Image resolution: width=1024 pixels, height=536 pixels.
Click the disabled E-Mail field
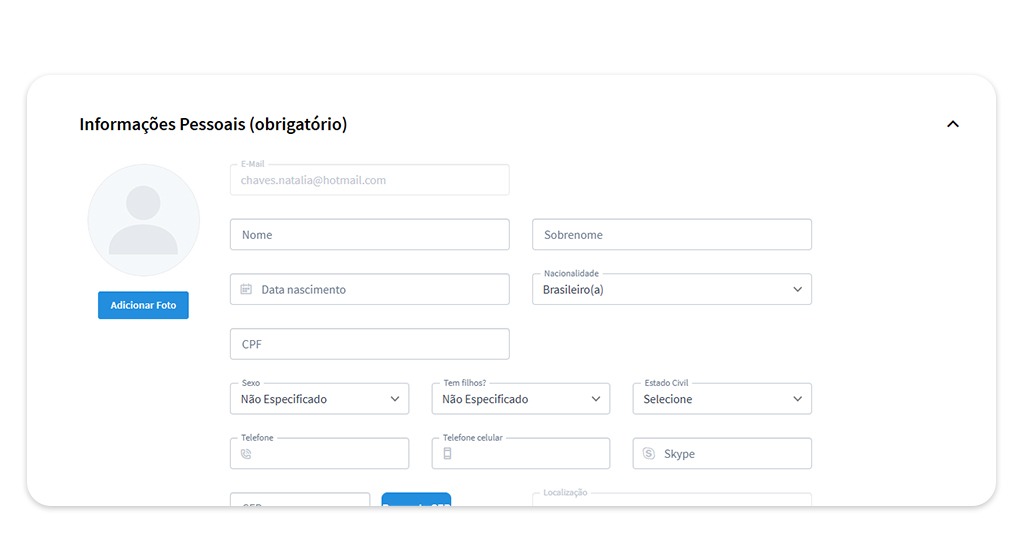click(369, 181)
